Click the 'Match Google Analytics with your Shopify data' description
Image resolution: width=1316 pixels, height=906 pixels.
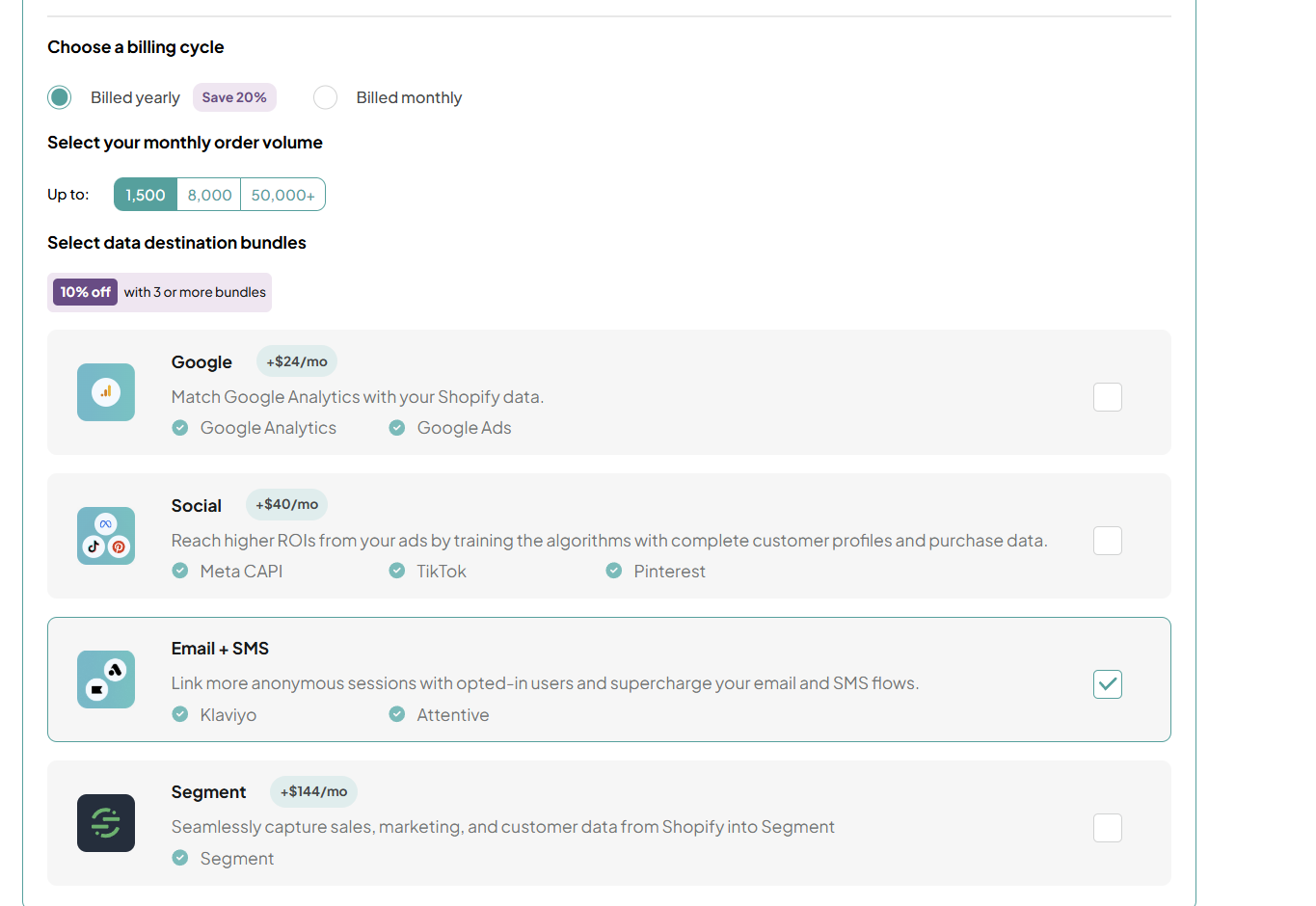pos(358,397)
